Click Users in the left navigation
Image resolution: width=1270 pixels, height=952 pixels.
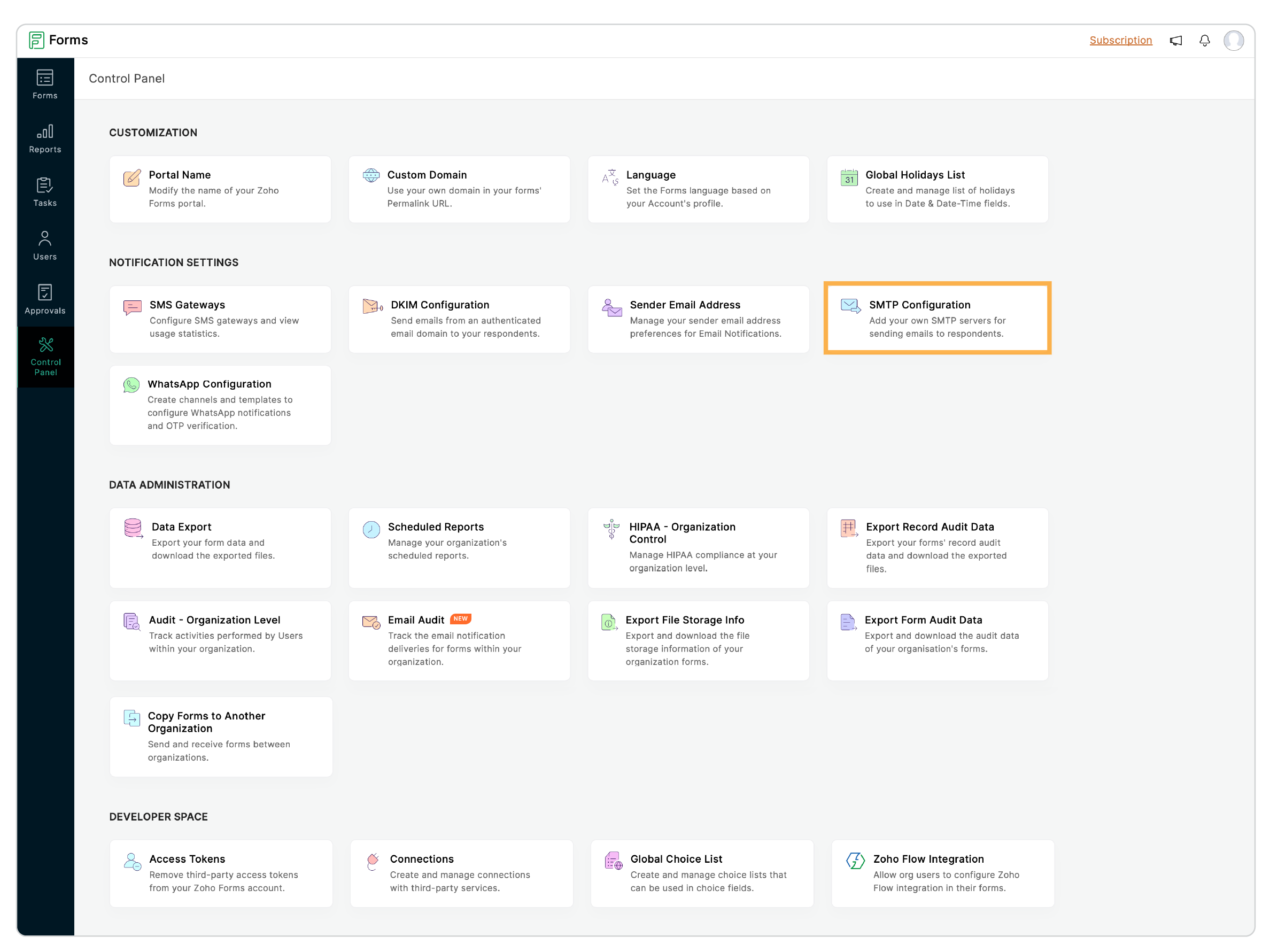click(45, 246)
